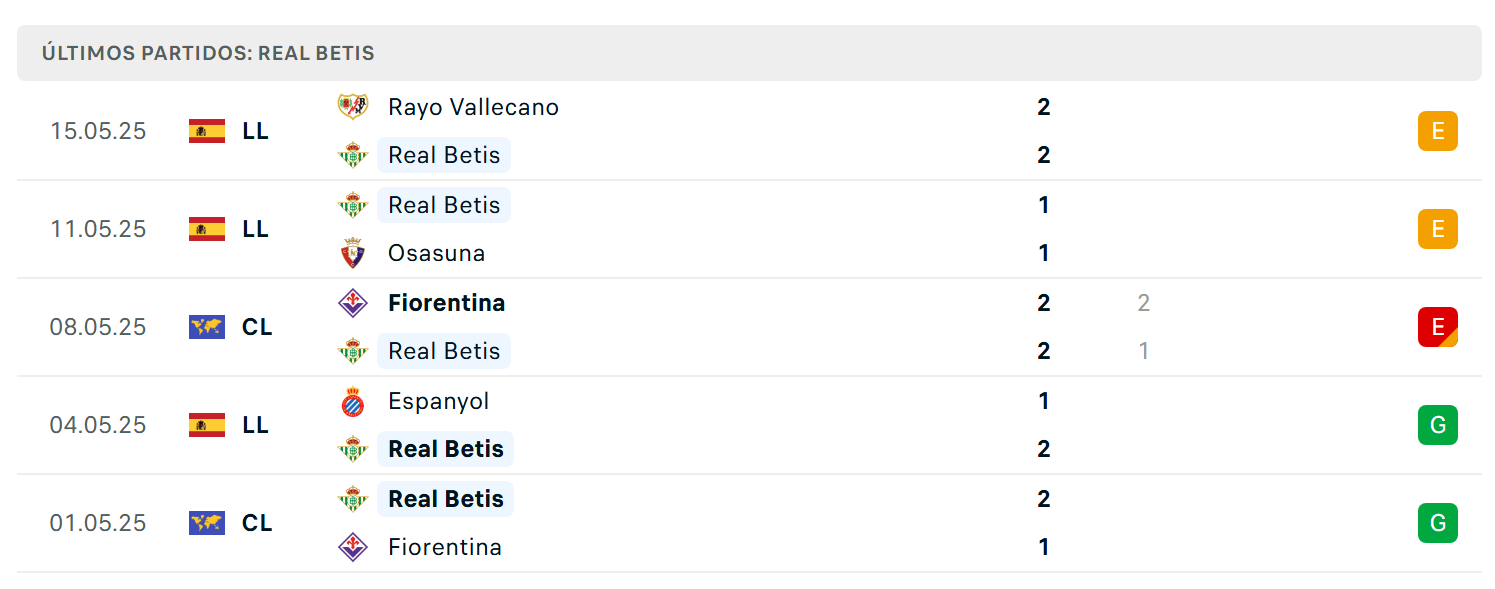Open the Osasuna team link
Image resolution: width=1495 pixels, height=589 pixels.
pyautogui.click(x=437, y=253)
